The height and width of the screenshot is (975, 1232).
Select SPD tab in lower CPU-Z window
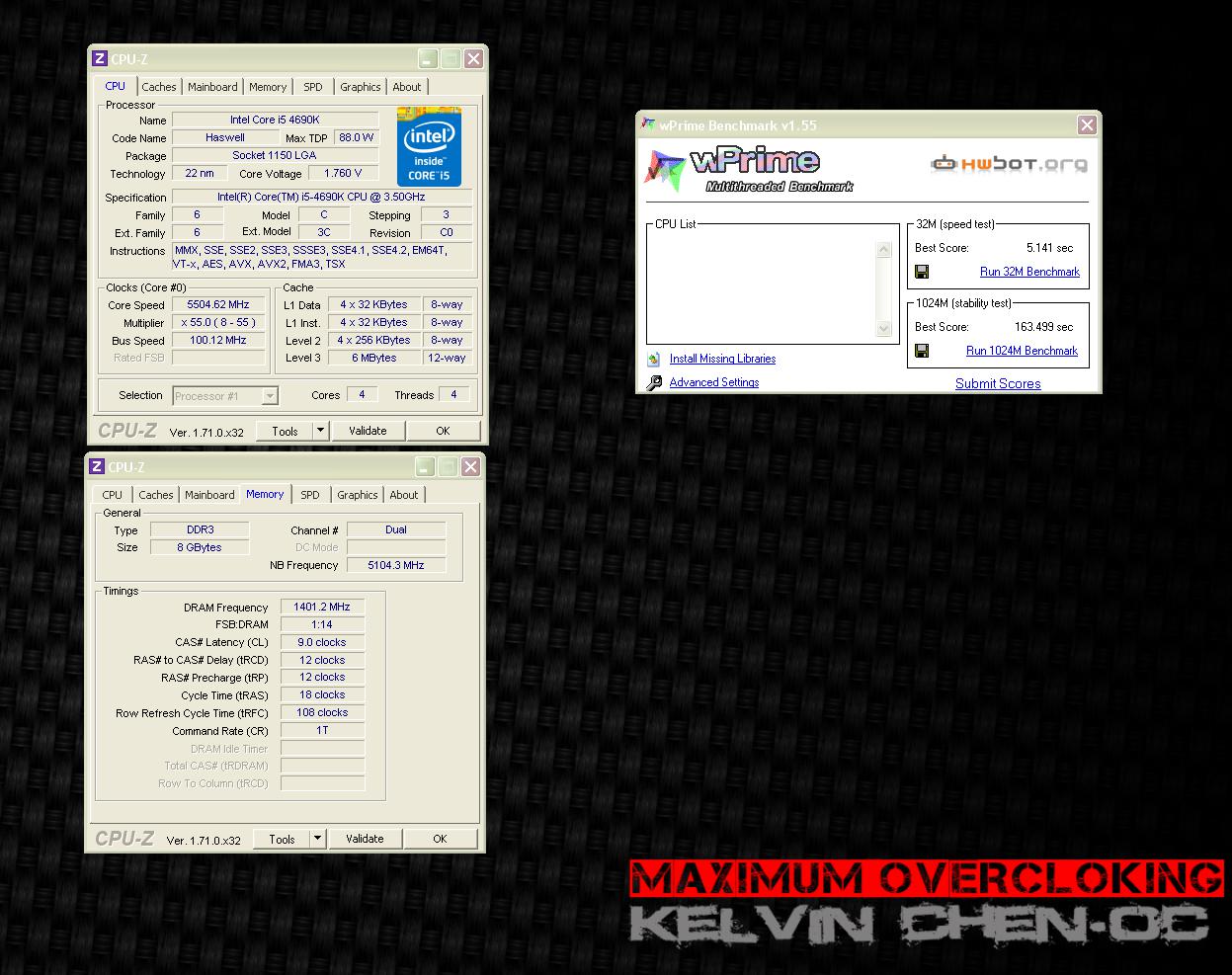point(310,495)
